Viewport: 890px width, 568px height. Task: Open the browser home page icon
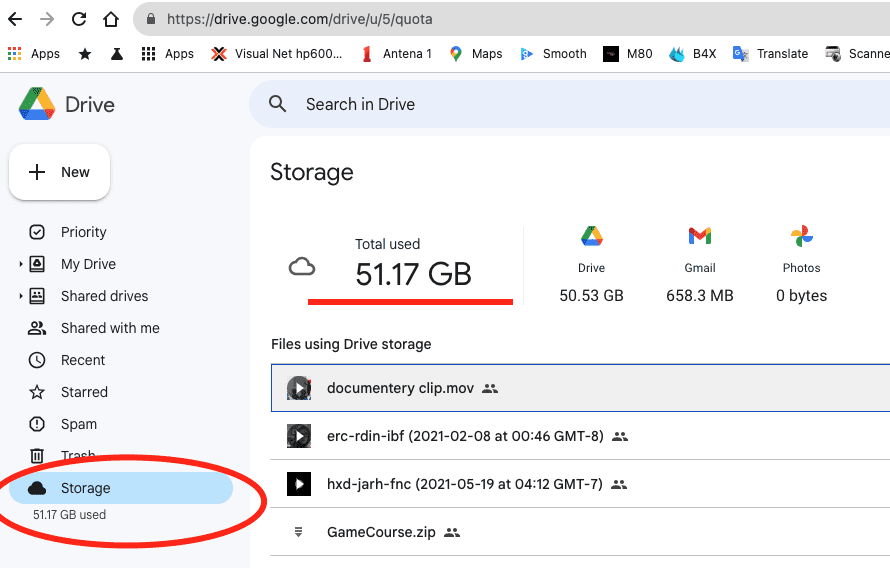click(x=111, y=19)
